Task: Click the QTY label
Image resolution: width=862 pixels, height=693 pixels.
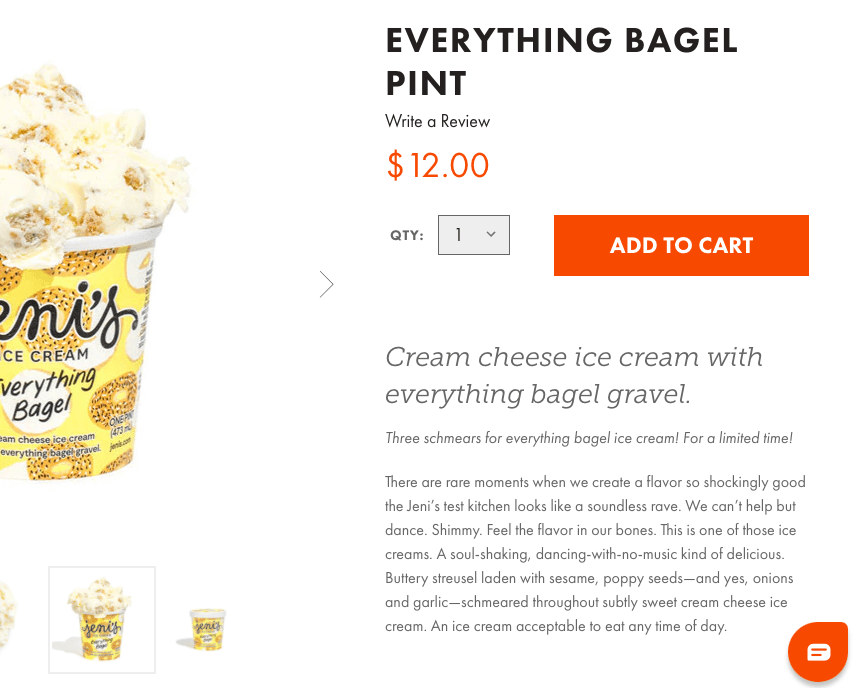Action: 407,235
